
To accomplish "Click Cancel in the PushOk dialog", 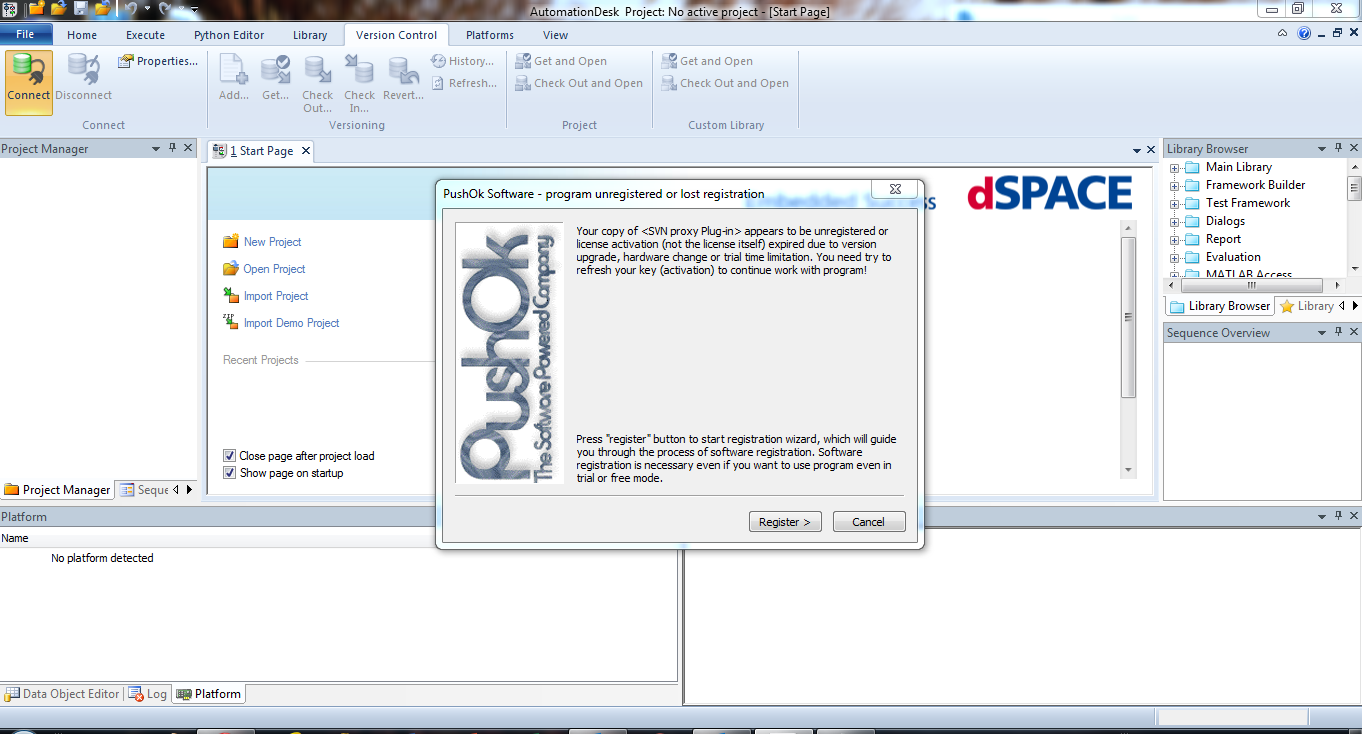I will (868, 522).
